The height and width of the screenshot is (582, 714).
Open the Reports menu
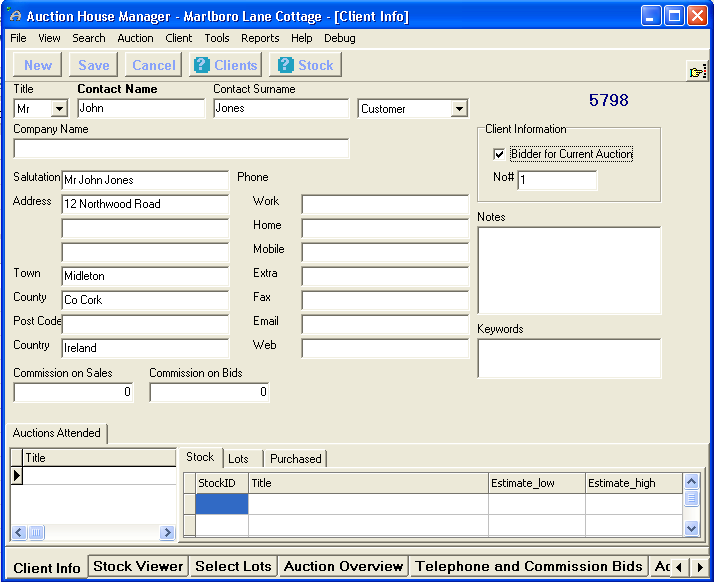click(260, 38)
